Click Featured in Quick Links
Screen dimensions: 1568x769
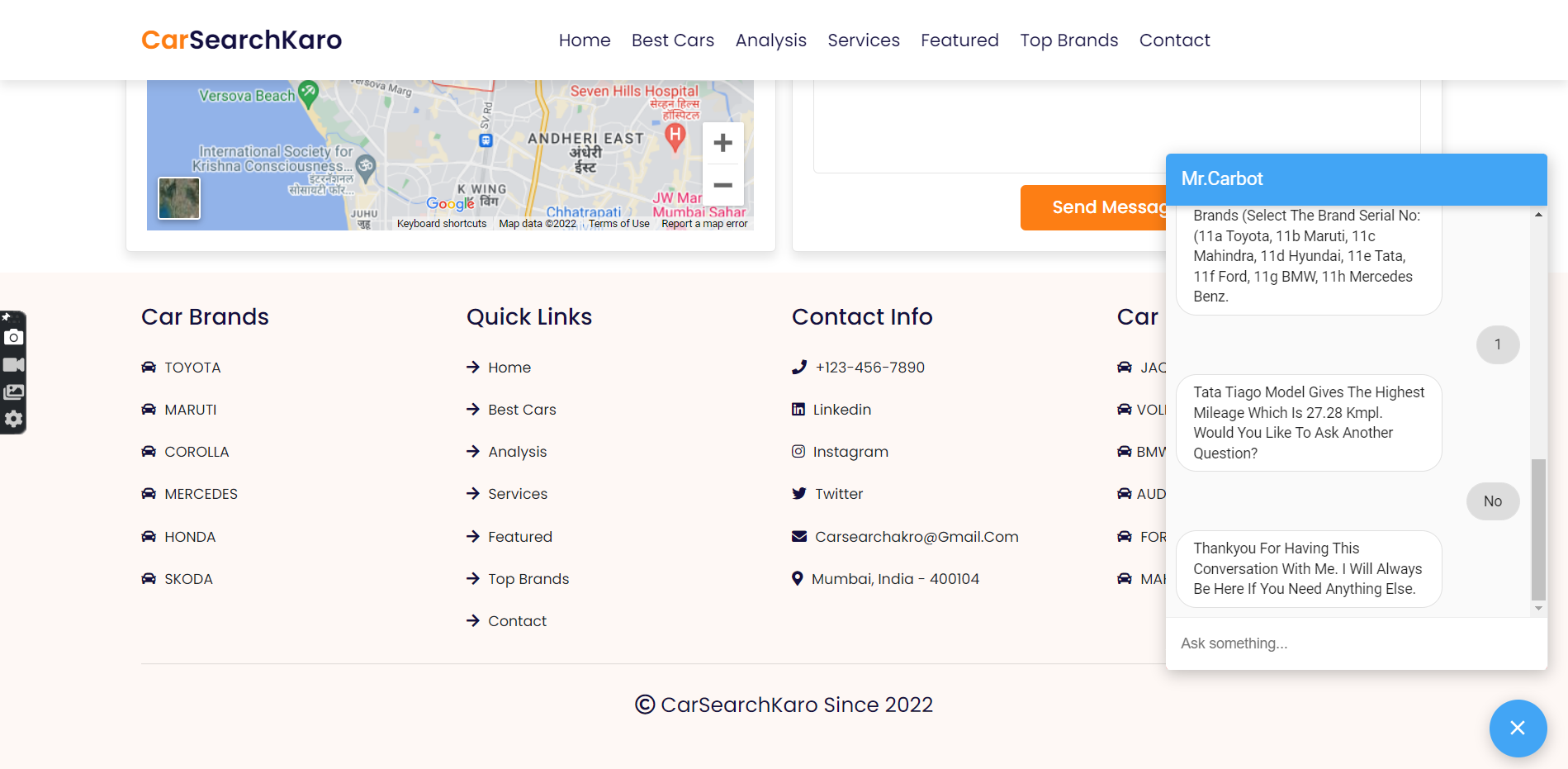(520, 537)
